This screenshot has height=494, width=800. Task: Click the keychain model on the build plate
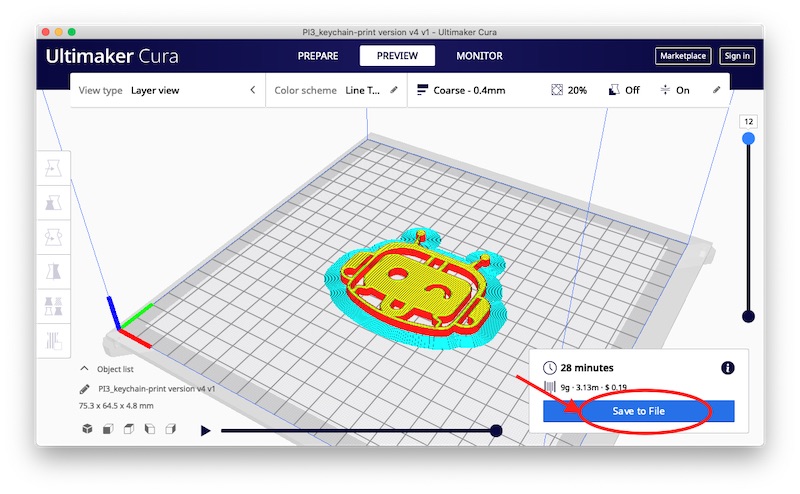[416, 291]
